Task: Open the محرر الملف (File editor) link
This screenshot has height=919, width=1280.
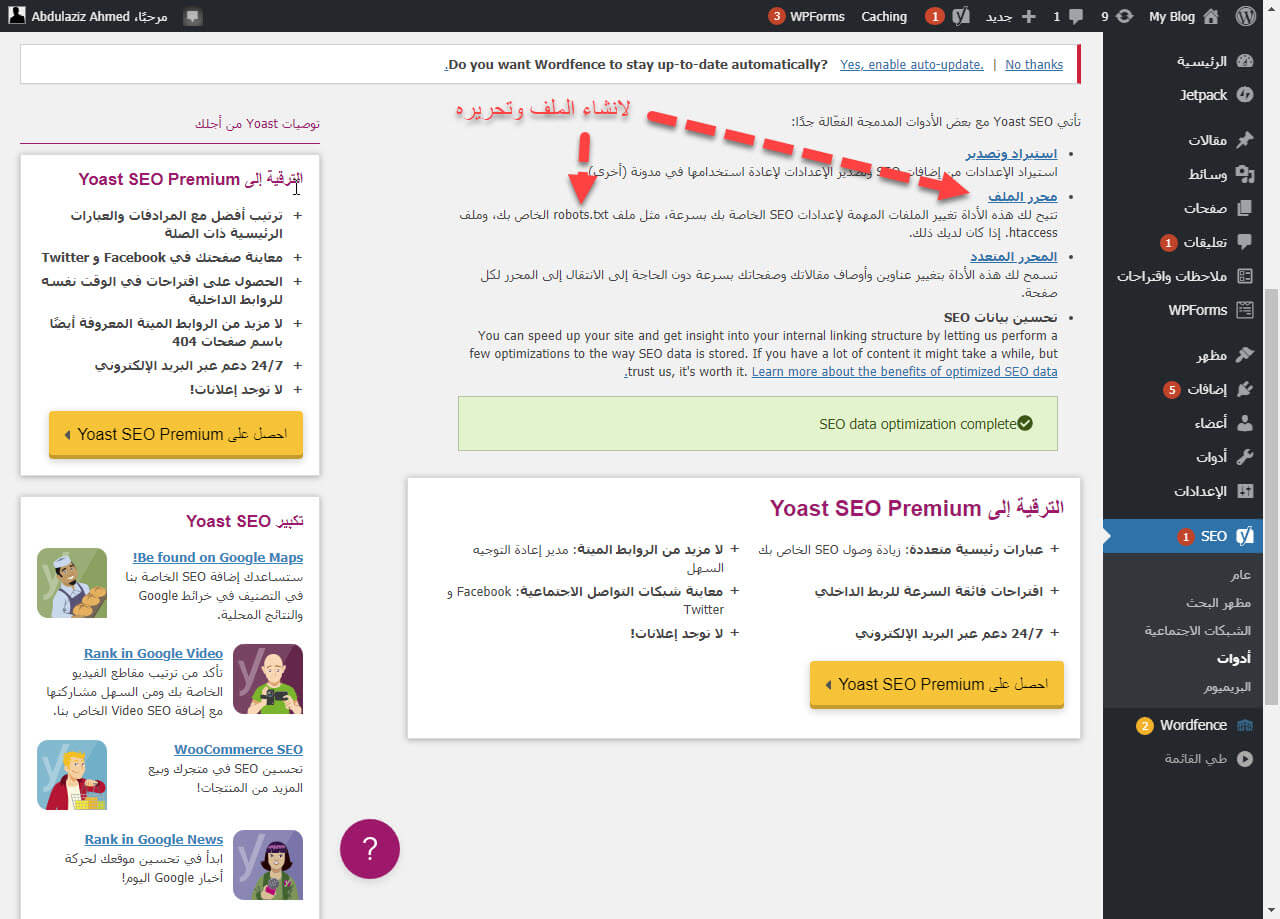Action: [x=1023, y=197]
